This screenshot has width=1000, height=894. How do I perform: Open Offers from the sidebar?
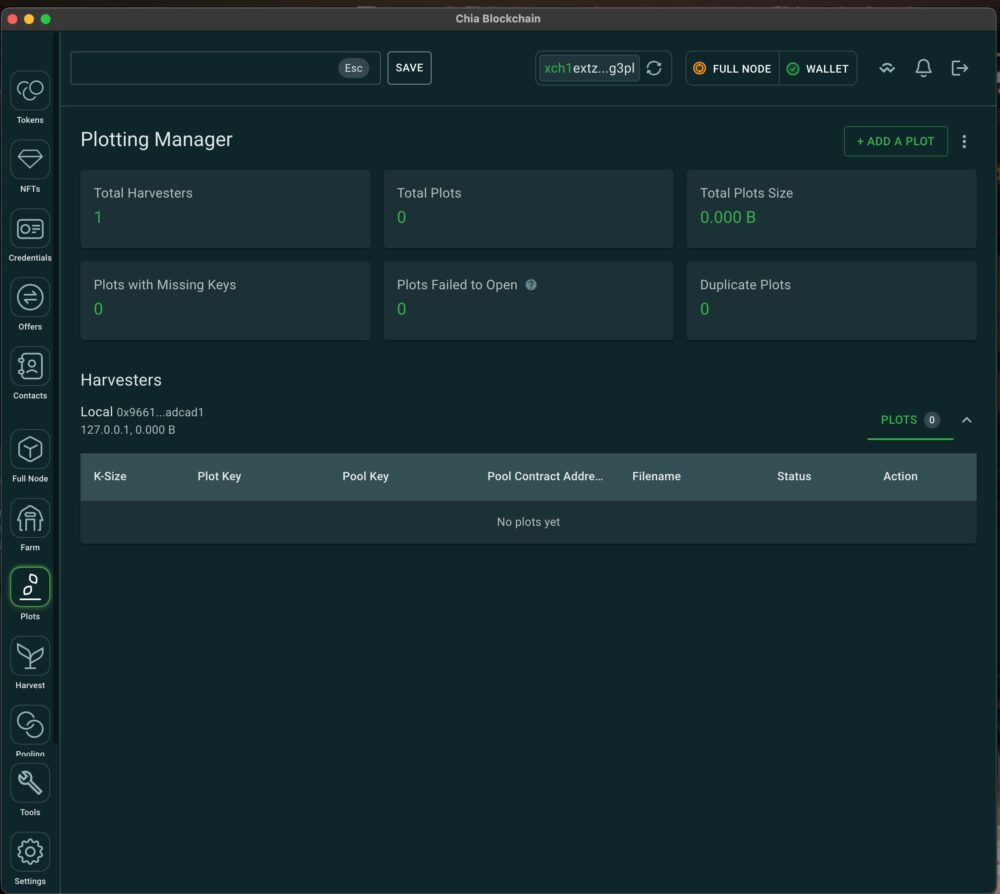(x=30, y=297)
